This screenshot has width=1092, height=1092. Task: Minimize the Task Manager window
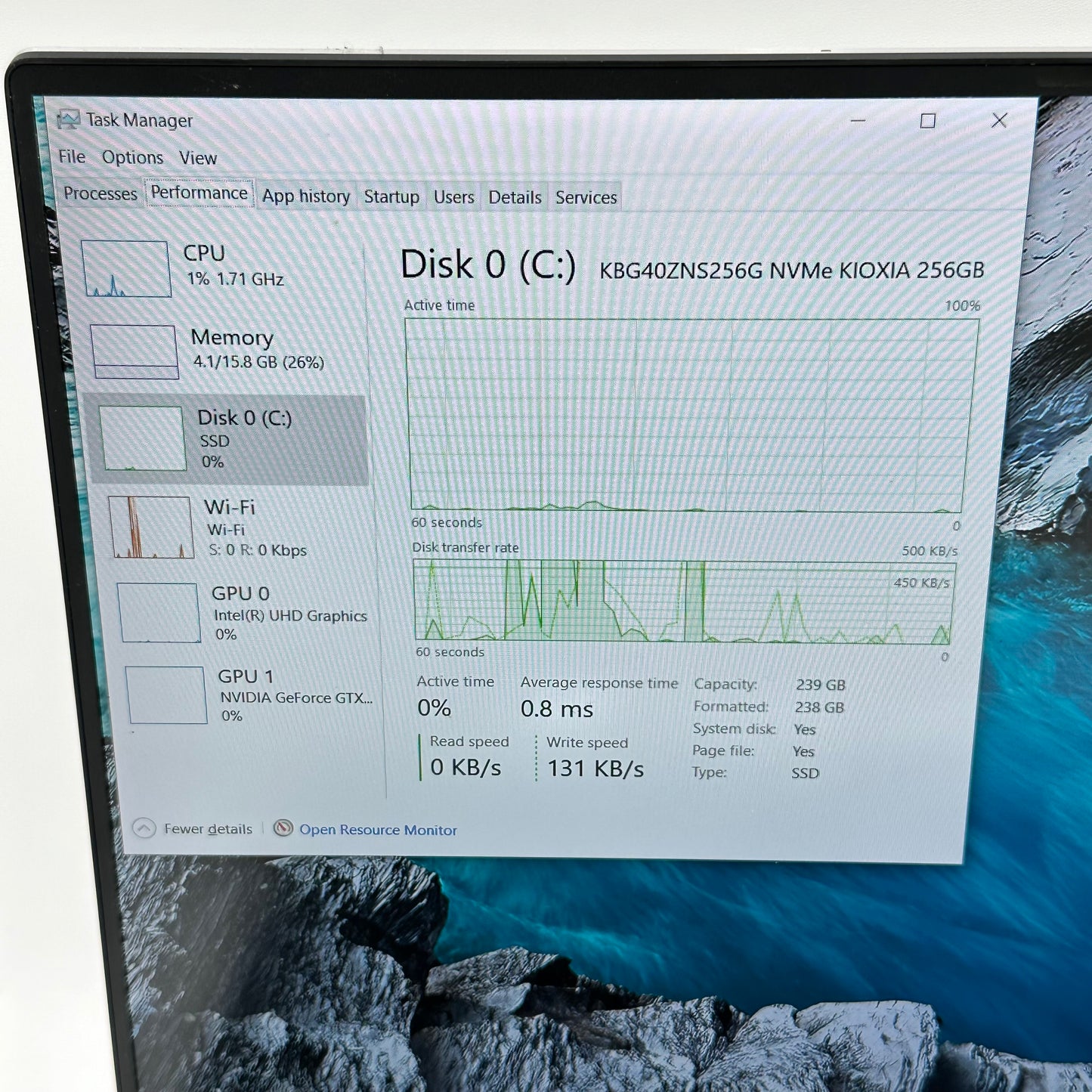click(858, 120)
